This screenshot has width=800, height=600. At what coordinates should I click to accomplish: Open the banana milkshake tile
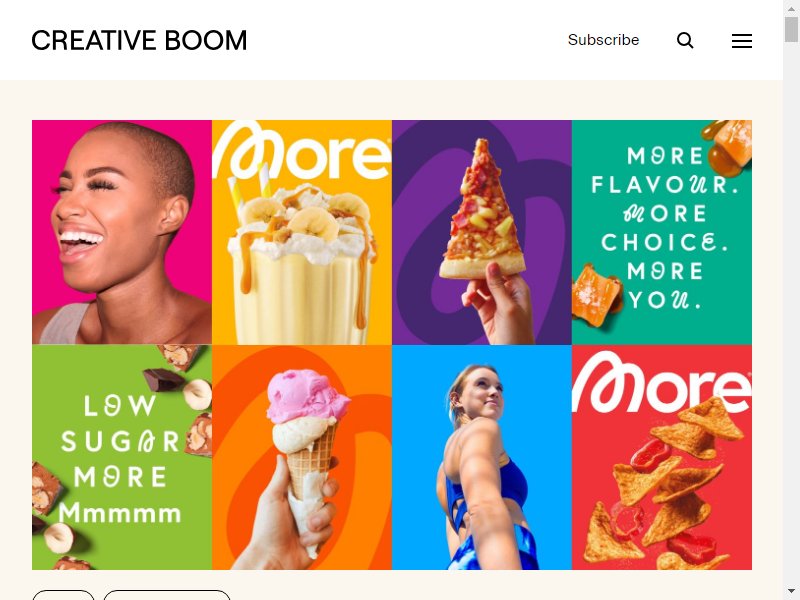(x=302, y=232)
